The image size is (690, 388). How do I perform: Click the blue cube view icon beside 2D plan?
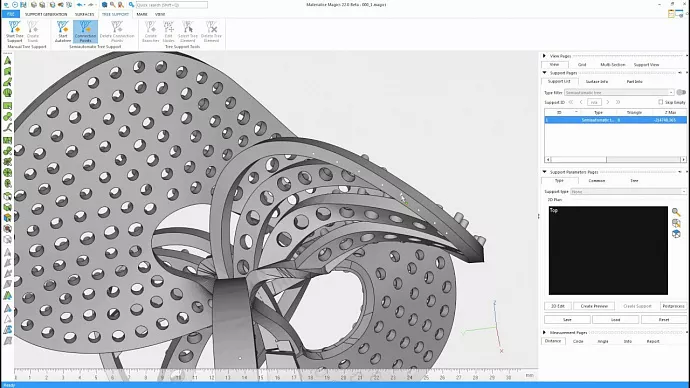click(676, 234)
